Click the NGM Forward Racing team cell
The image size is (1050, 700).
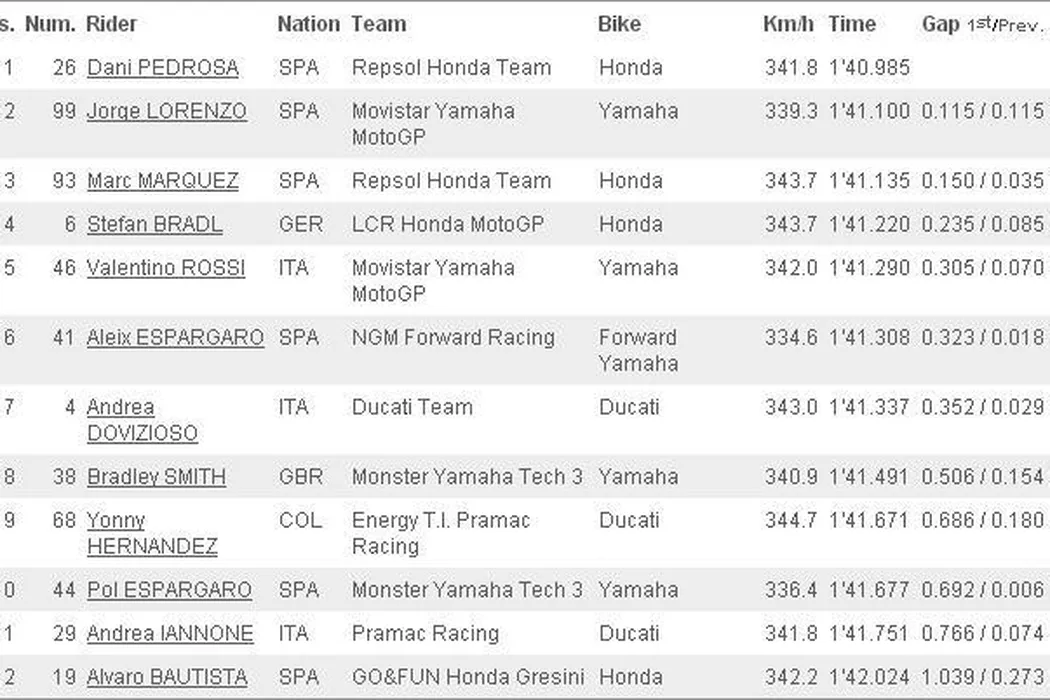452,338
